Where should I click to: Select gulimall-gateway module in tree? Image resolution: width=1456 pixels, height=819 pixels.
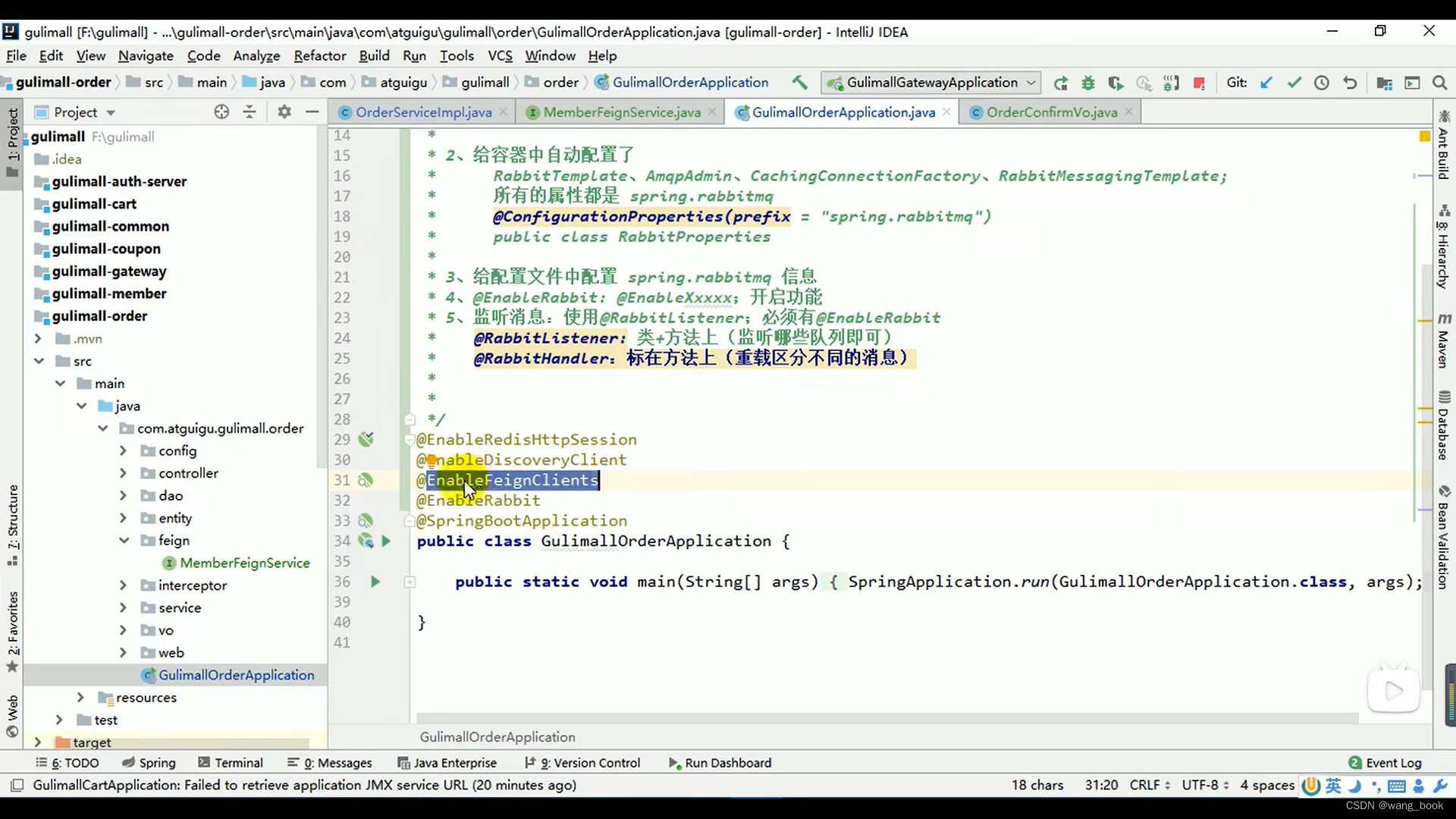109,271
